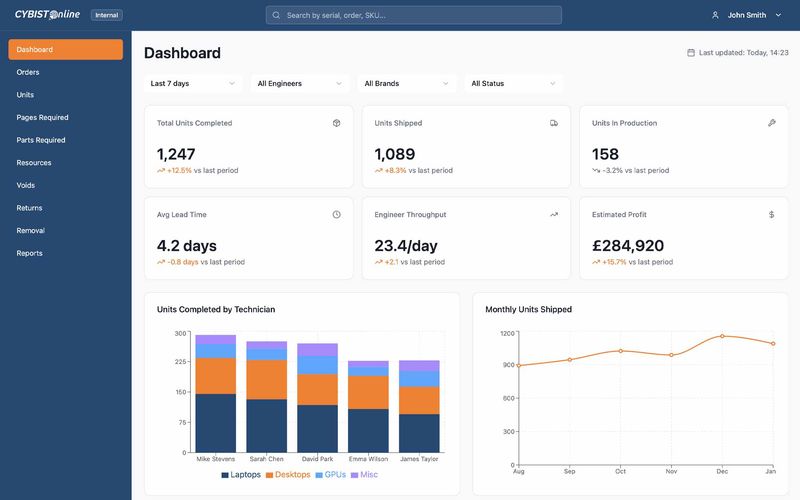
Task: Open Removal in the sidebar
Action: point(65,231)
